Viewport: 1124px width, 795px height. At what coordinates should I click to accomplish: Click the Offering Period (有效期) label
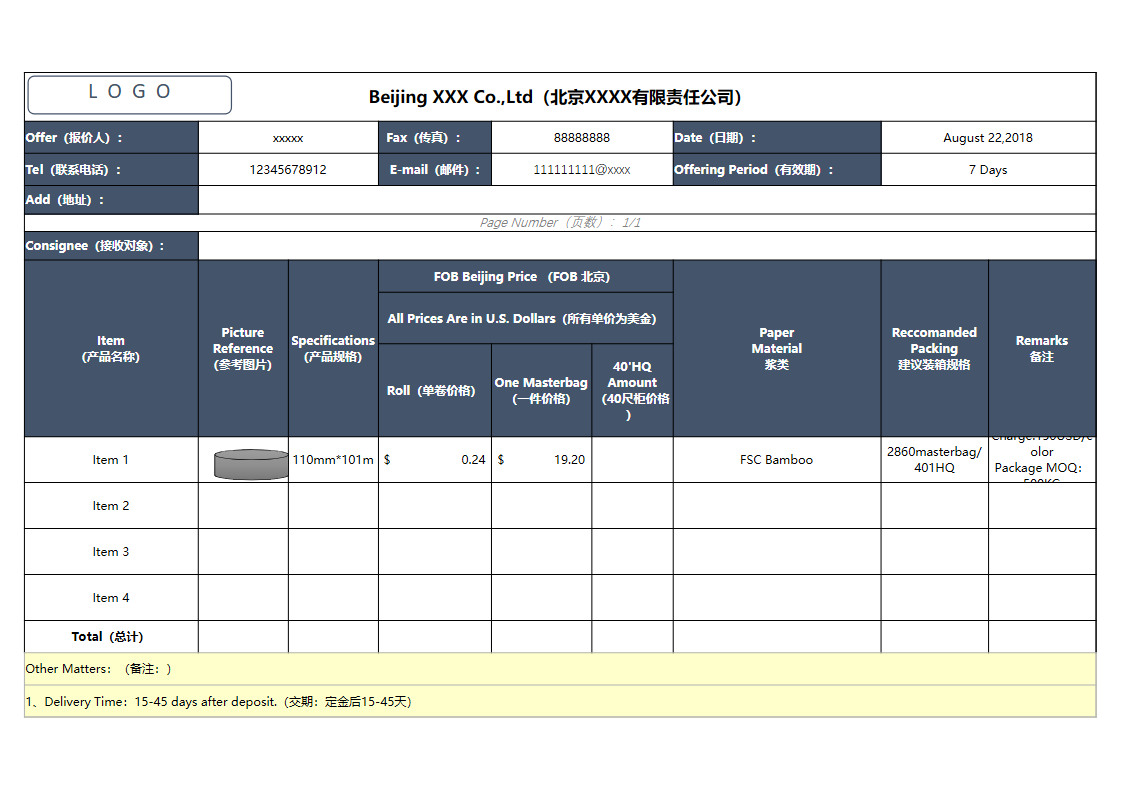pyautogui.click(x=777, y=170)
